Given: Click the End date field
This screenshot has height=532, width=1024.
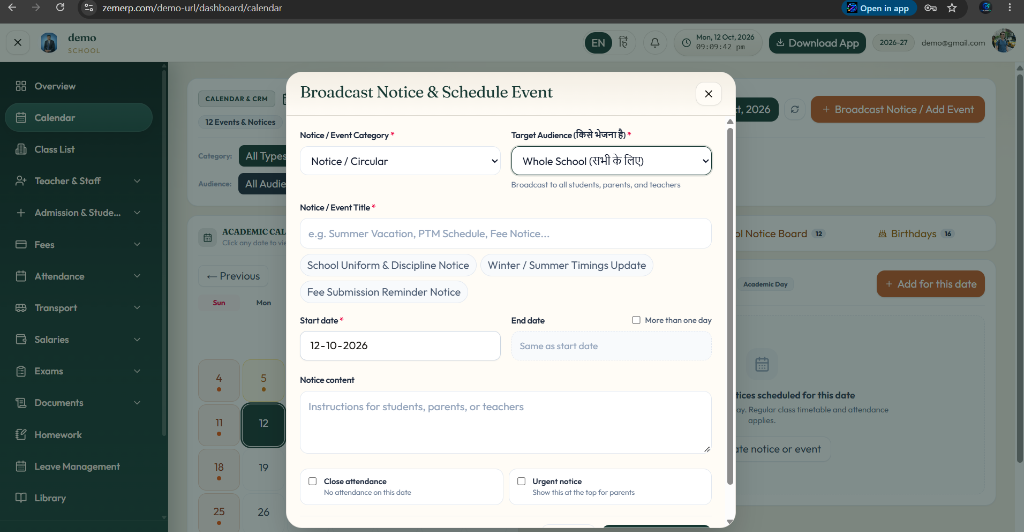Looking at the screenshot, I should click(611, 346).
